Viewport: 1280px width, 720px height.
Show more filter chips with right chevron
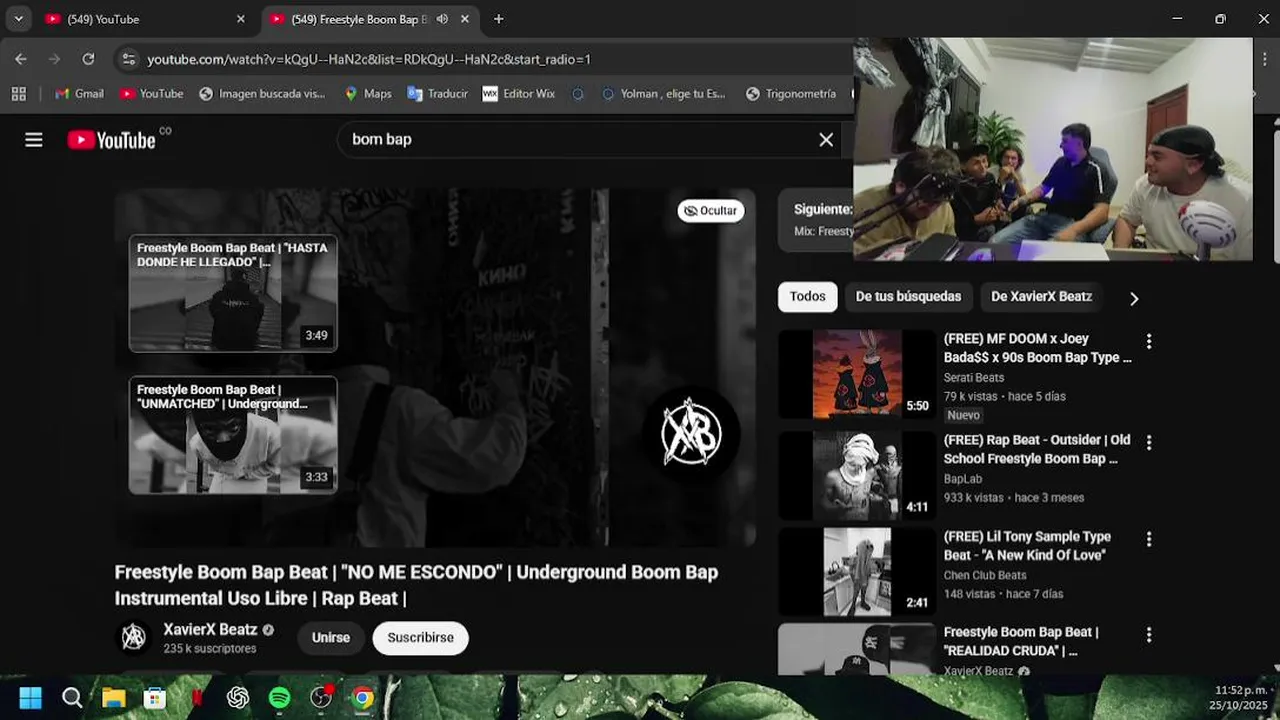(1133, 298)
